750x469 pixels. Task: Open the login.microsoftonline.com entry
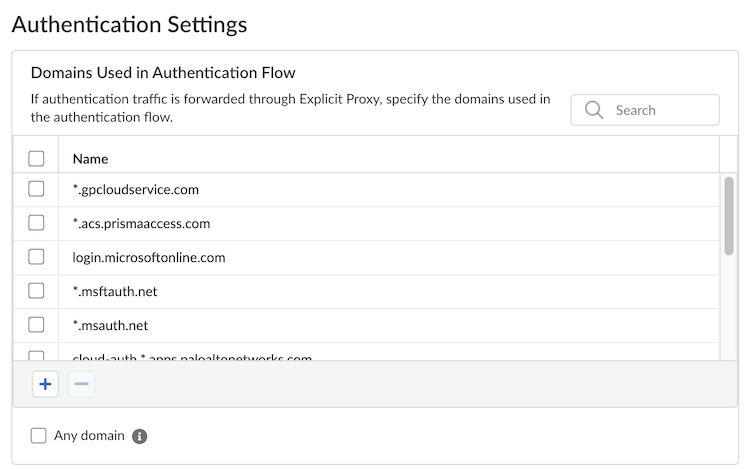[x=149, y=257]
